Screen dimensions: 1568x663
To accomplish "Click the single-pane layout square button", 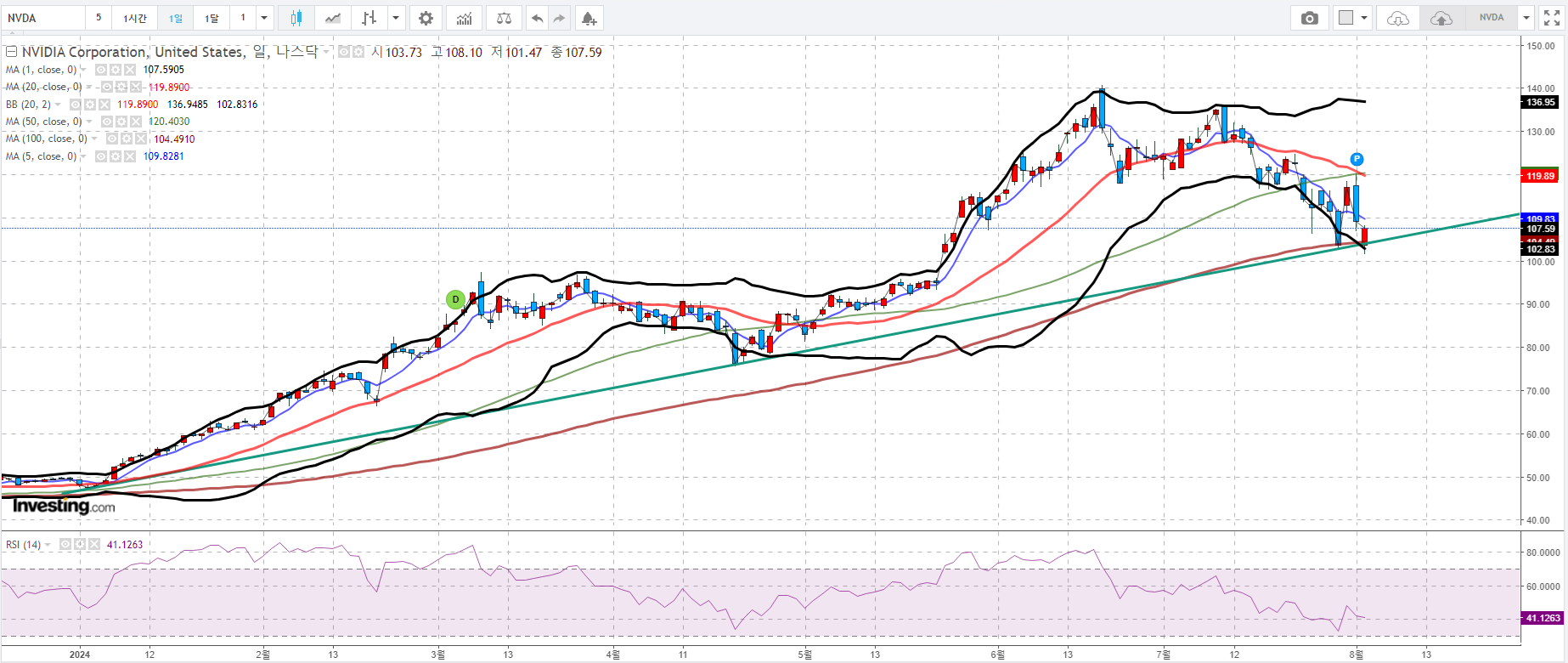I will [1345, 18].
